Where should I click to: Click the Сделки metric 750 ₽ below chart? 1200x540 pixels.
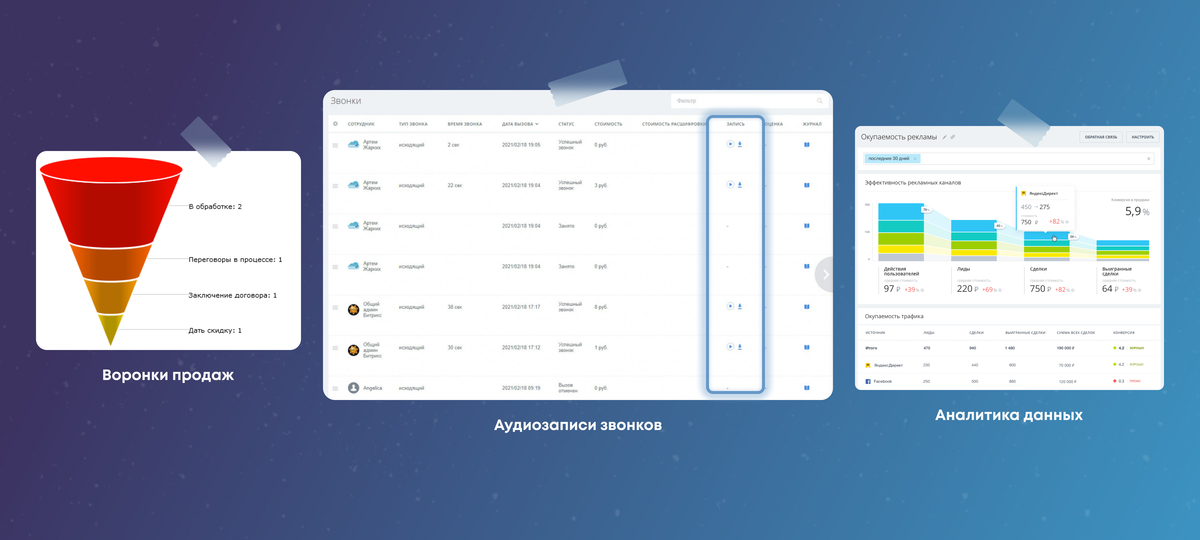(1041, 288)
